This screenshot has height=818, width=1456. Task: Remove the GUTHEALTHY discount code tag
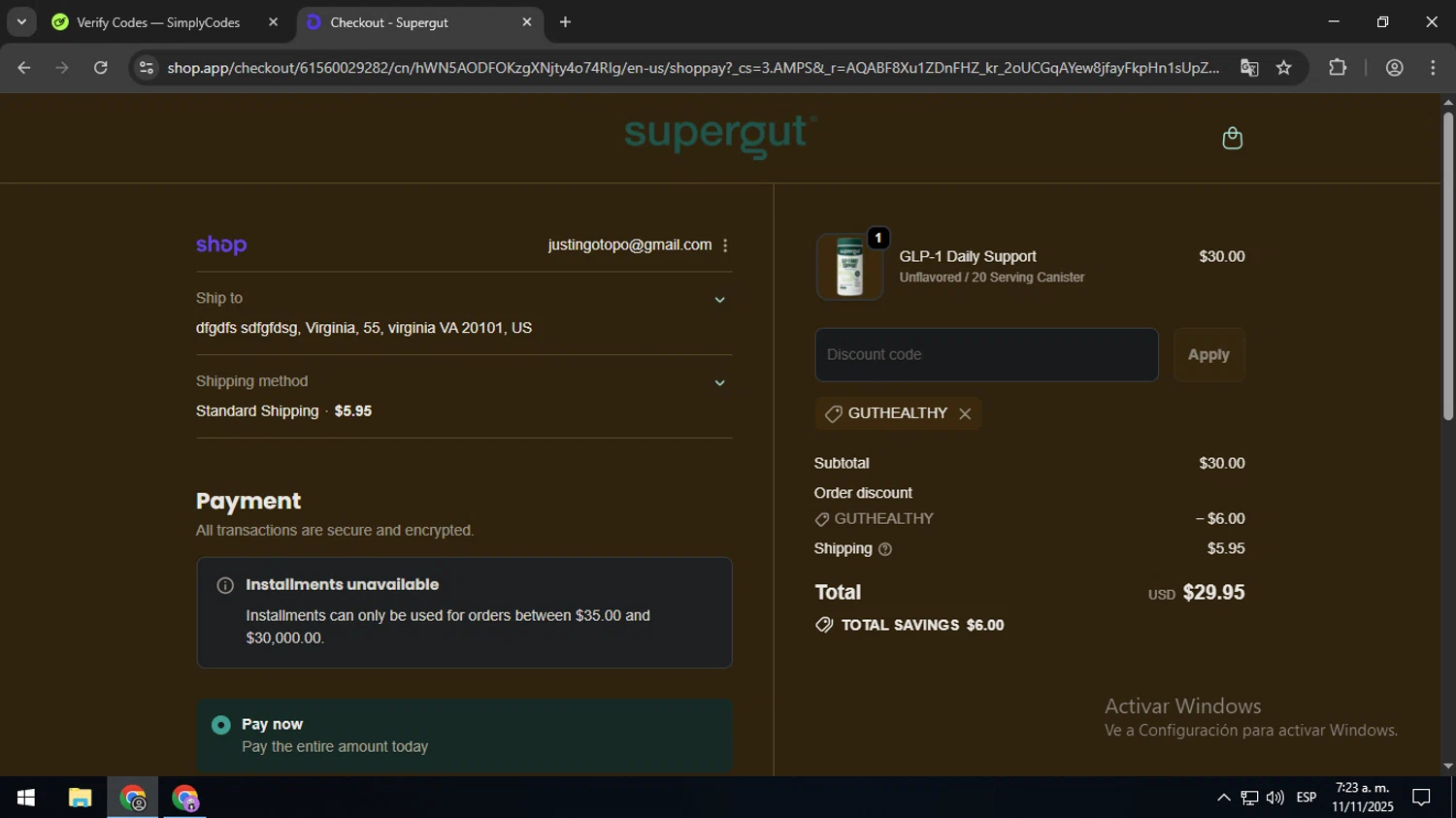coord(965,413)
